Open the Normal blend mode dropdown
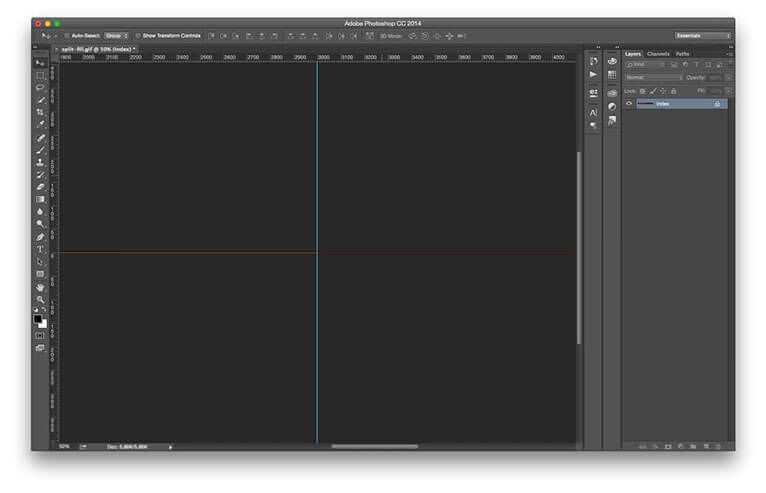This screenshot has height=493, width=766. click(x=653, y=78)
